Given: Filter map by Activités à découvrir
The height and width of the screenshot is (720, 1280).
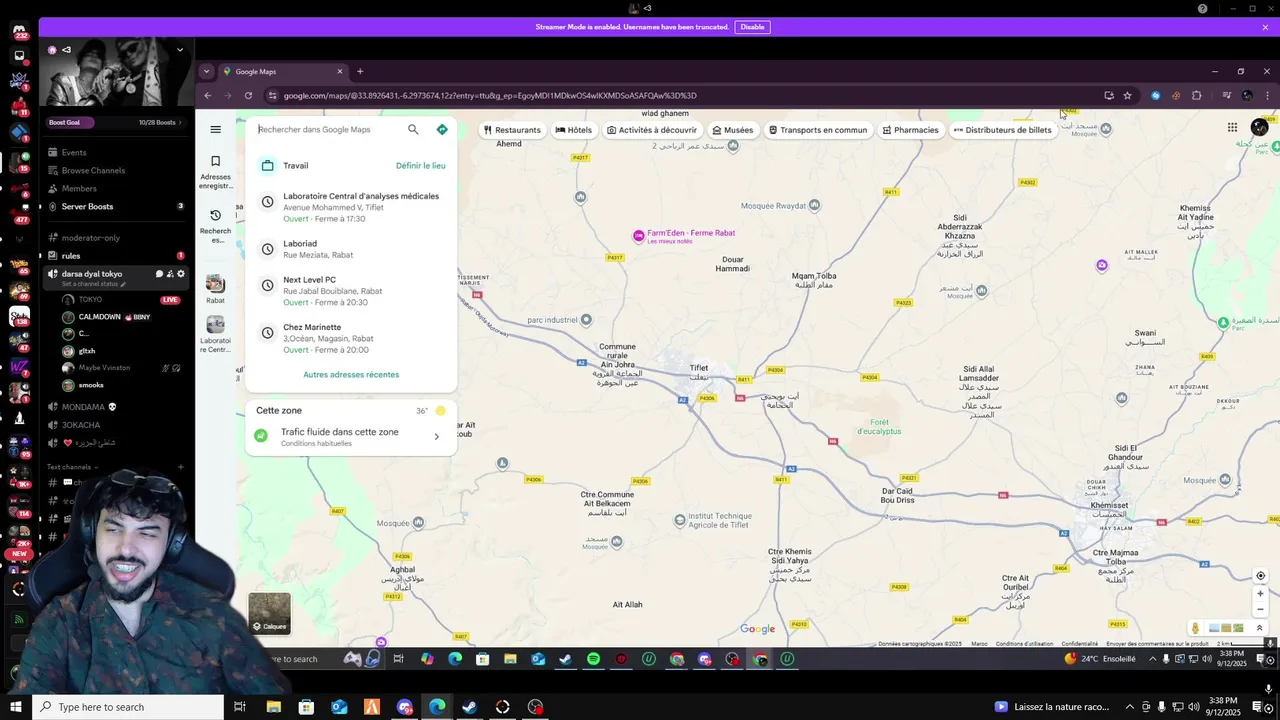Looking at the screenshot, I should [x=651, y=130].
